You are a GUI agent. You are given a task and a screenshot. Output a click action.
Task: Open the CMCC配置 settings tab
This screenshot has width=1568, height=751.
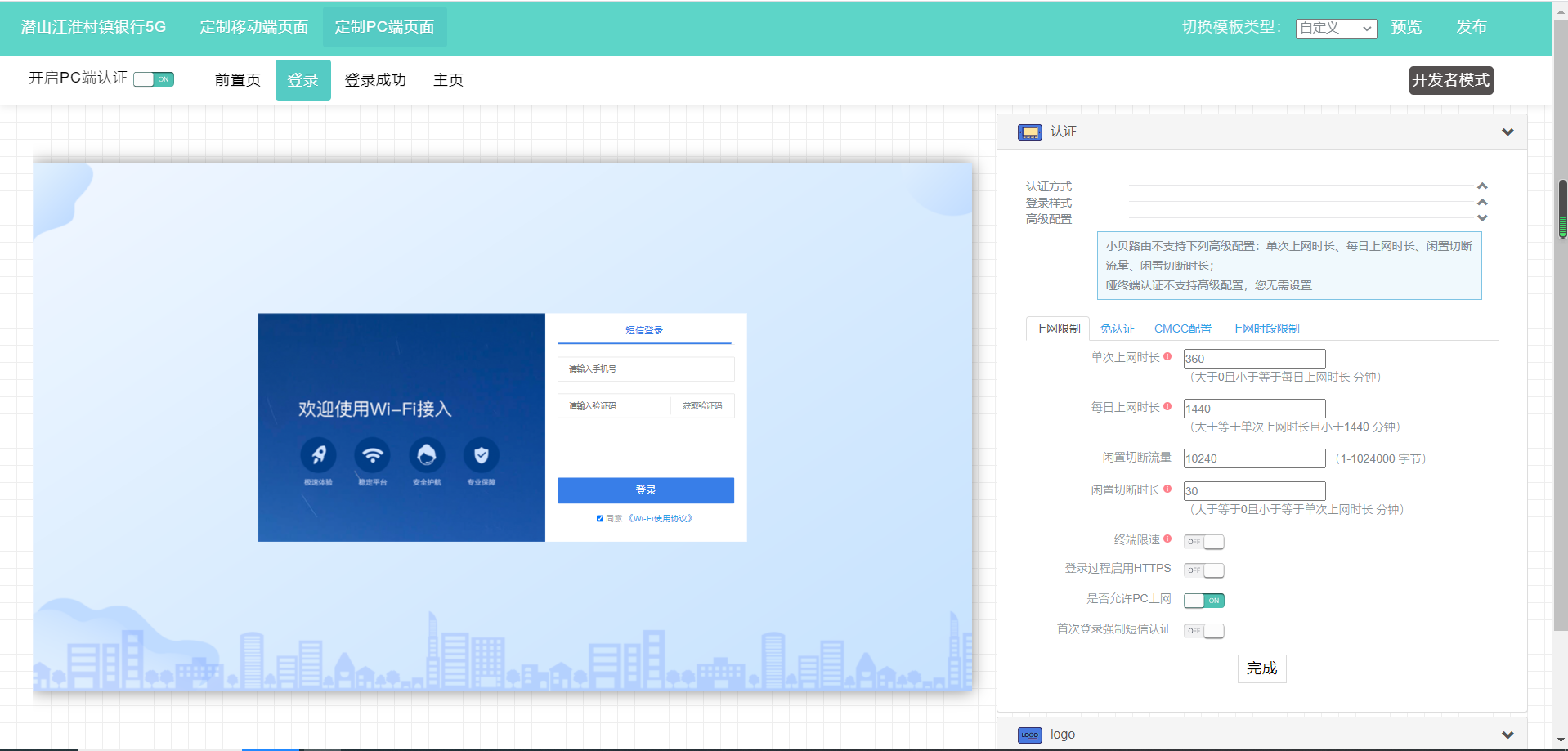[1183, 329]
